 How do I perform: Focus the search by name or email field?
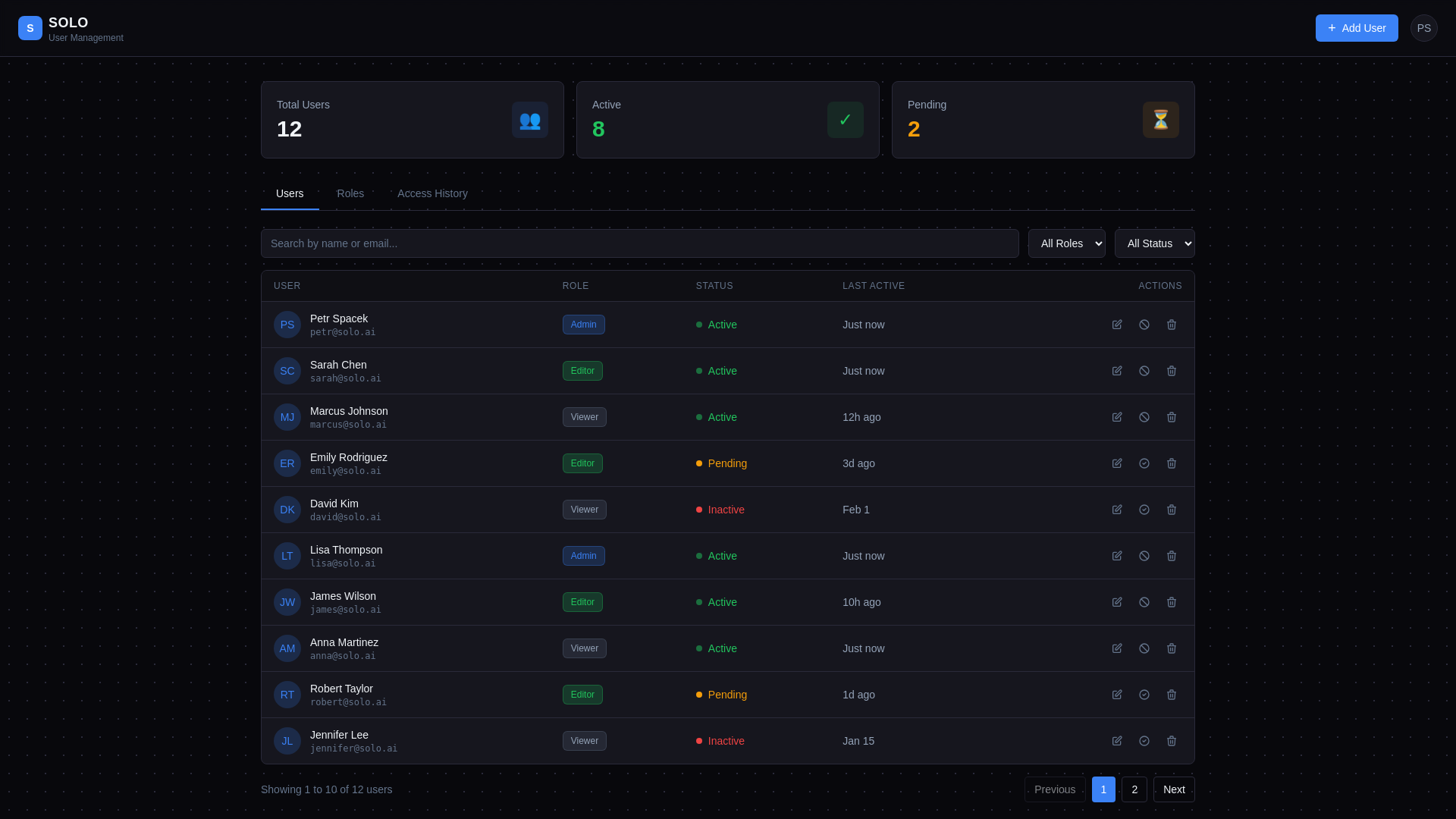(x=640, y=243)
